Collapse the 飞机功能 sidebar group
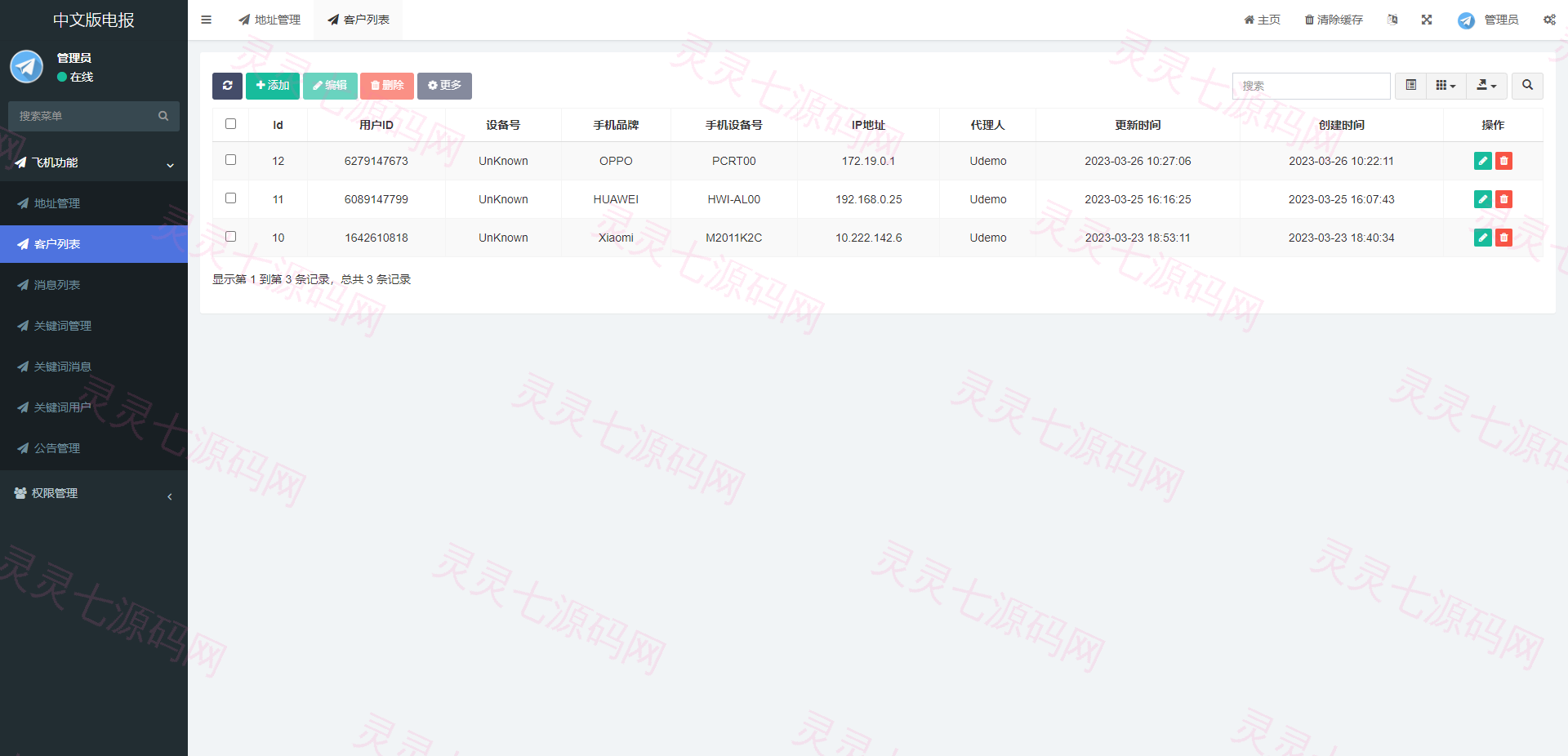This screenshot has height=756, width=1568. (94, 162)
